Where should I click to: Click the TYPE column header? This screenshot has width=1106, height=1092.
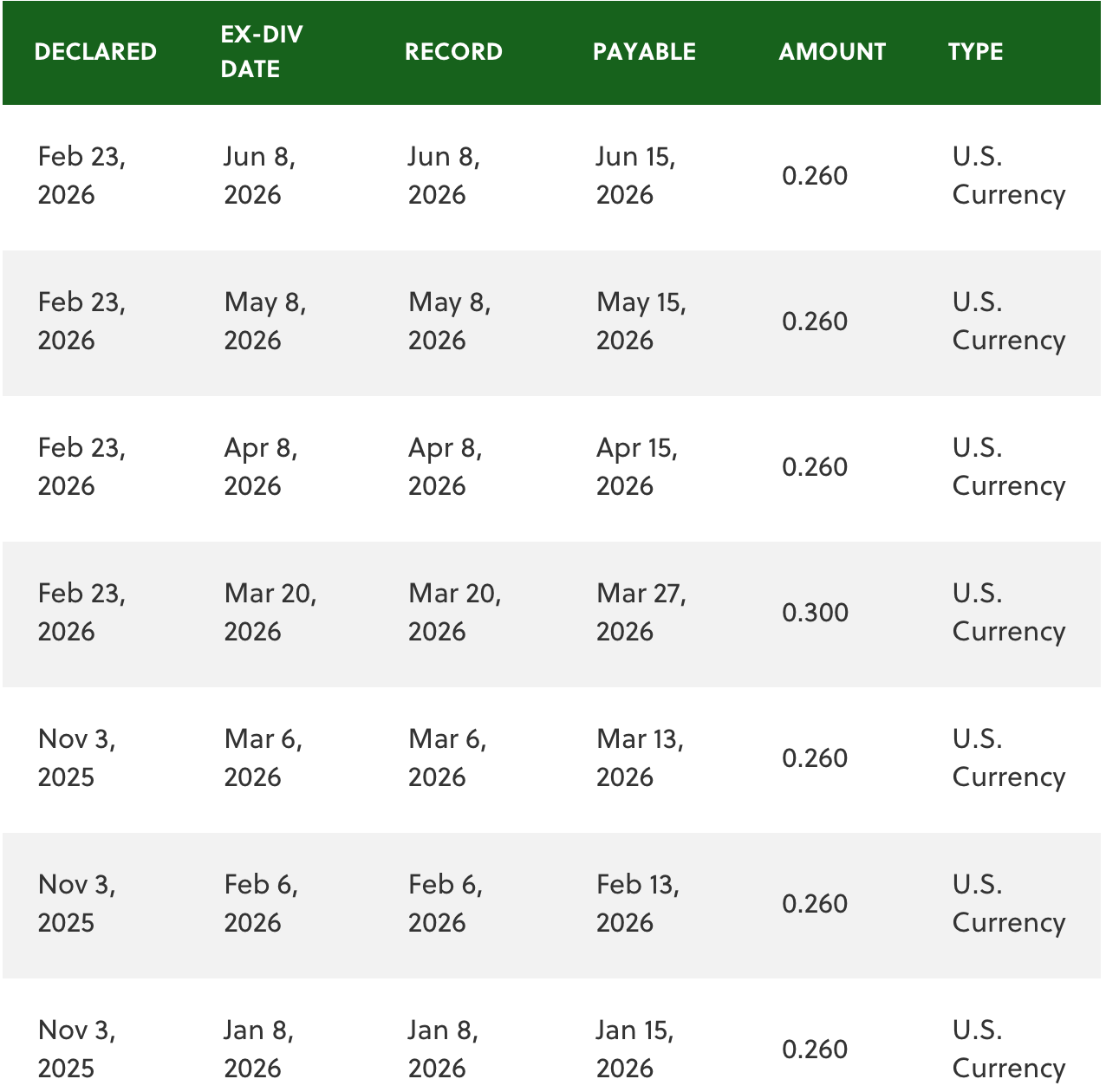click(x=975, y=52)
